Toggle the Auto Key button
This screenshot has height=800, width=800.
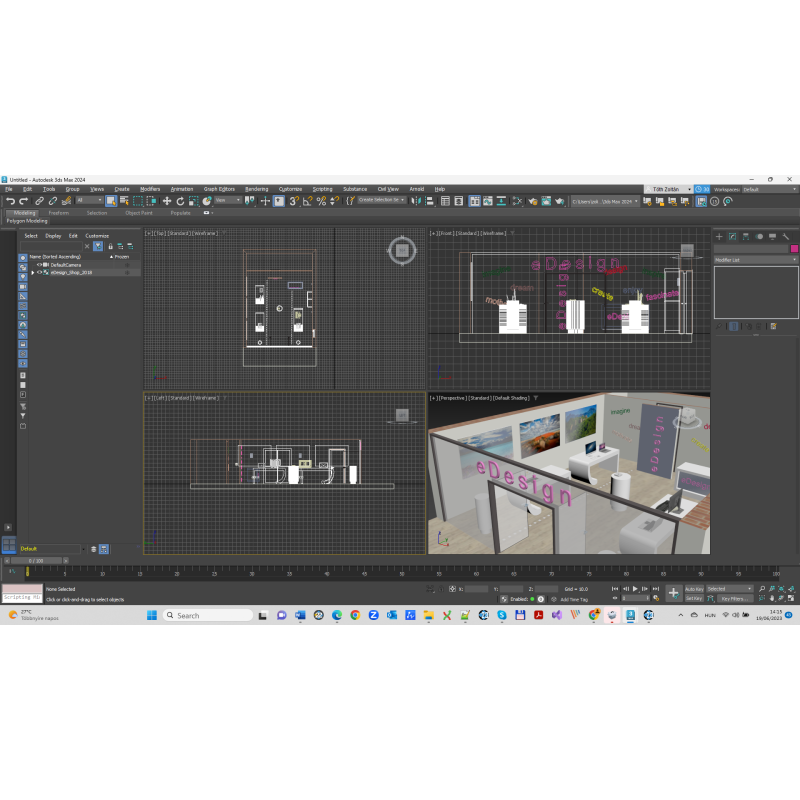694,589
